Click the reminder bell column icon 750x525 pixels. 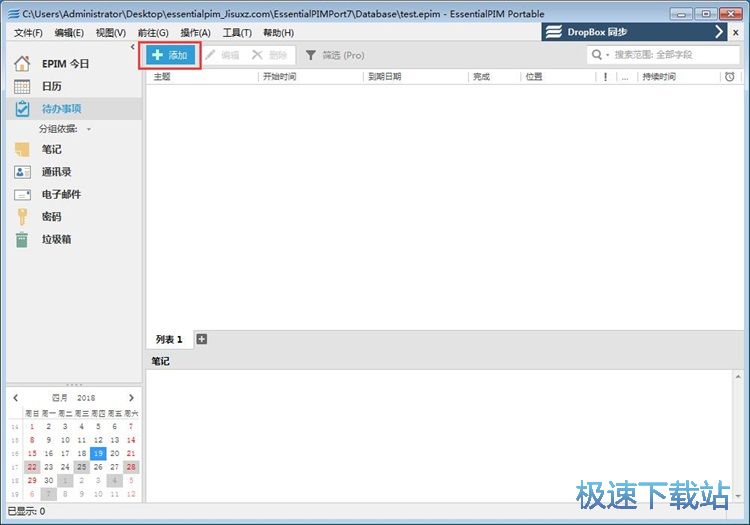click(729, 77)
